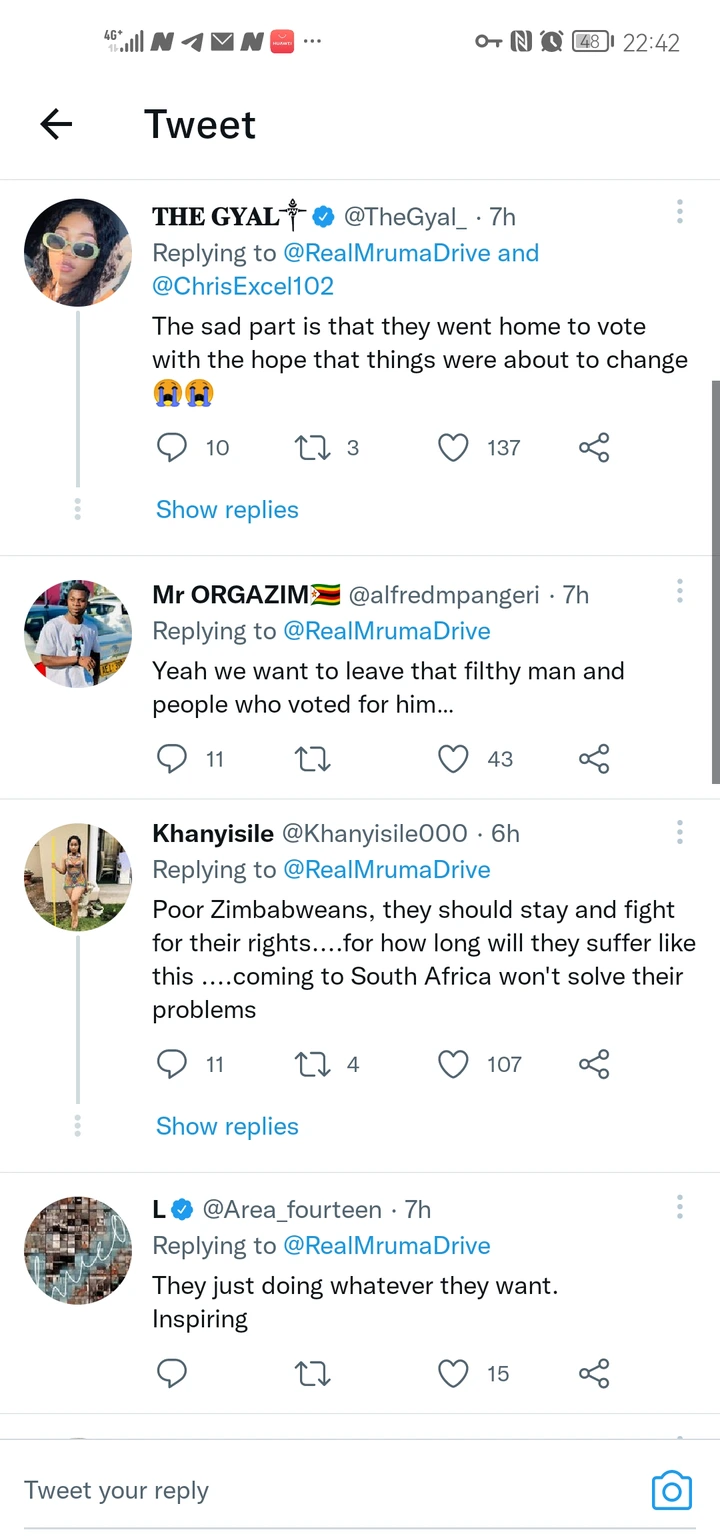Share Khanyisile's tweet
Viewport: 720px width, 1540px height.
pyautogui.click(x=594, y=1064)
